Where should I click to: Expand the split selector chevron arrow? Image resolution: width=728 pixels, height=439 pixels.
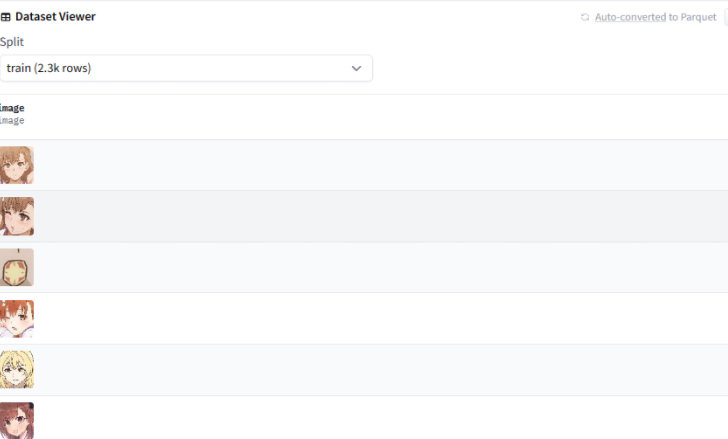point(356,68)
